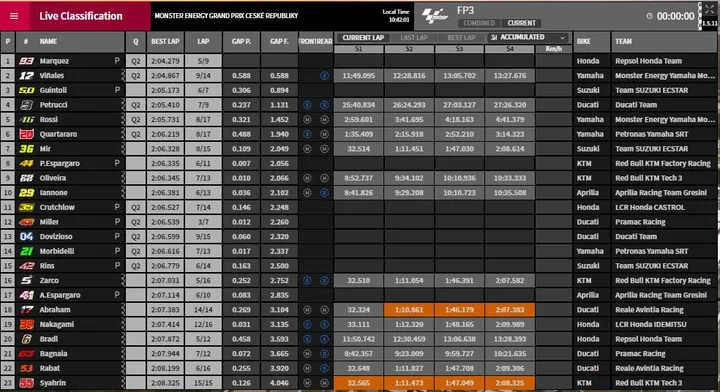720x392 pixels.
Task: Click the session timer clock icon
Action: tap(649, 16)
